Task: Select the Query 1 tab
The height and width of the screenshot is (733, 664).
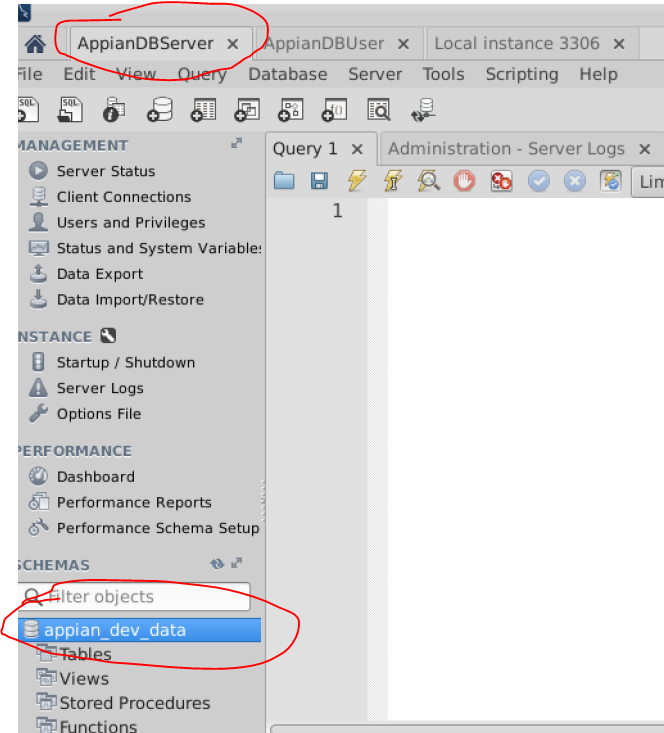Action: [x=305, y=149]
